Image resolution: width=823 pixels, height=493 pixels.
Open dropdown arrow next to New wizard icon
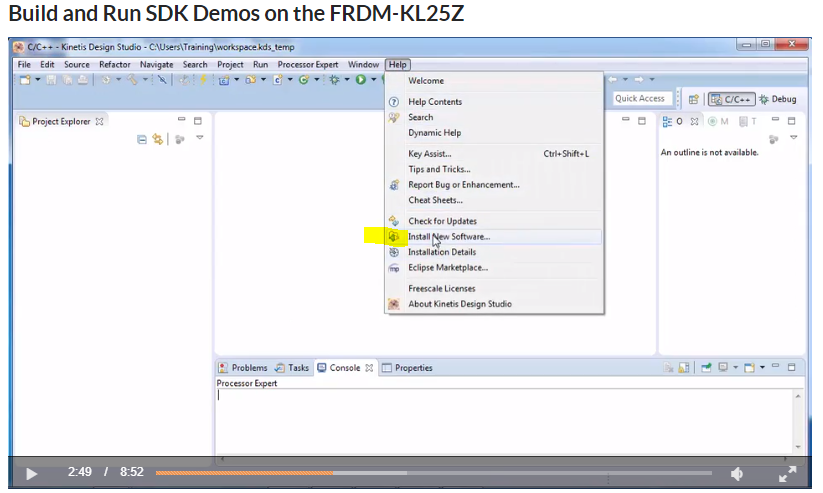click(x=37, y=80)
